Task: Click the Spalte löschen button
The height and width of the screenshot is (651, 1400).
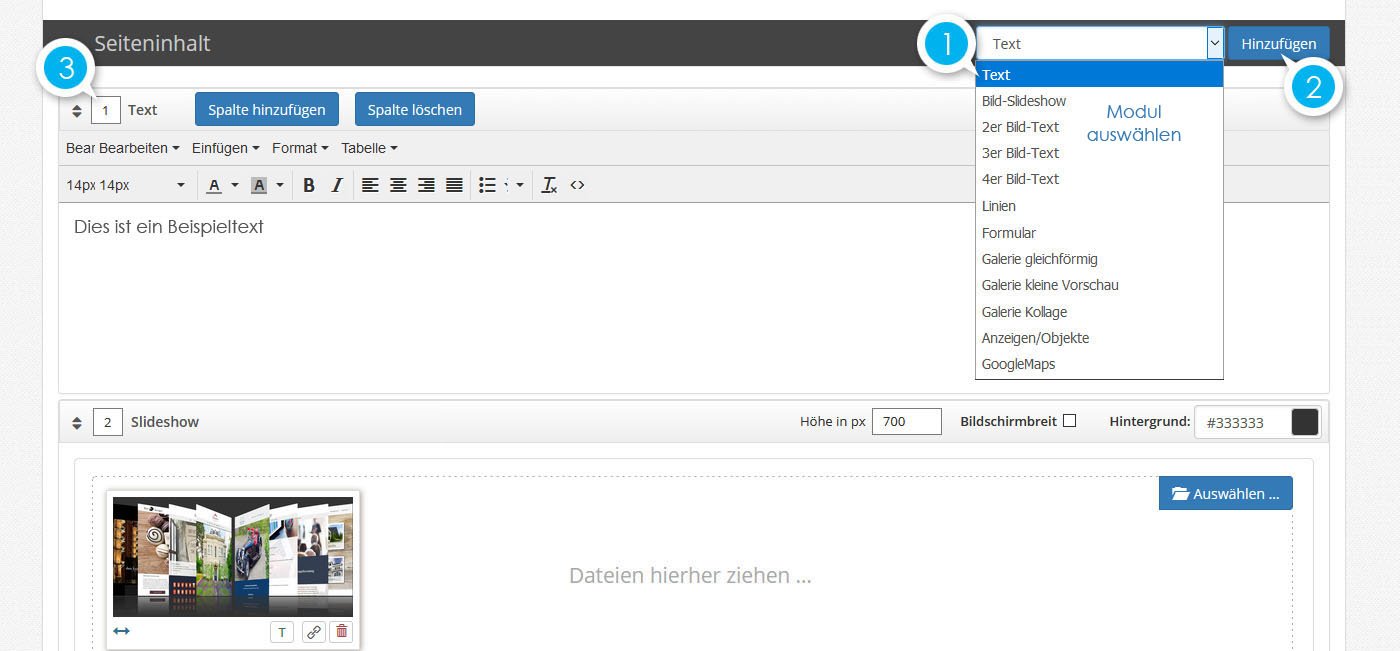Action: pyautogui.click(x=414, y=110)
